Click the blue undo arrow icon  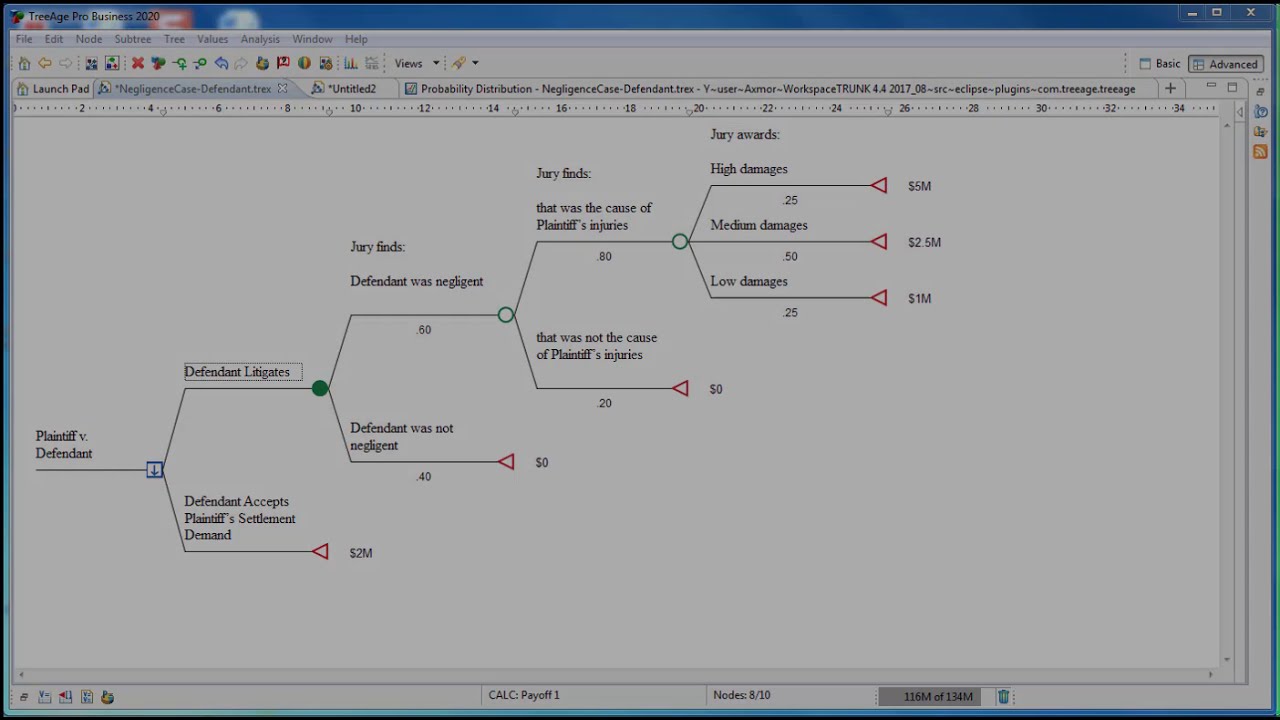coord(221,63)
